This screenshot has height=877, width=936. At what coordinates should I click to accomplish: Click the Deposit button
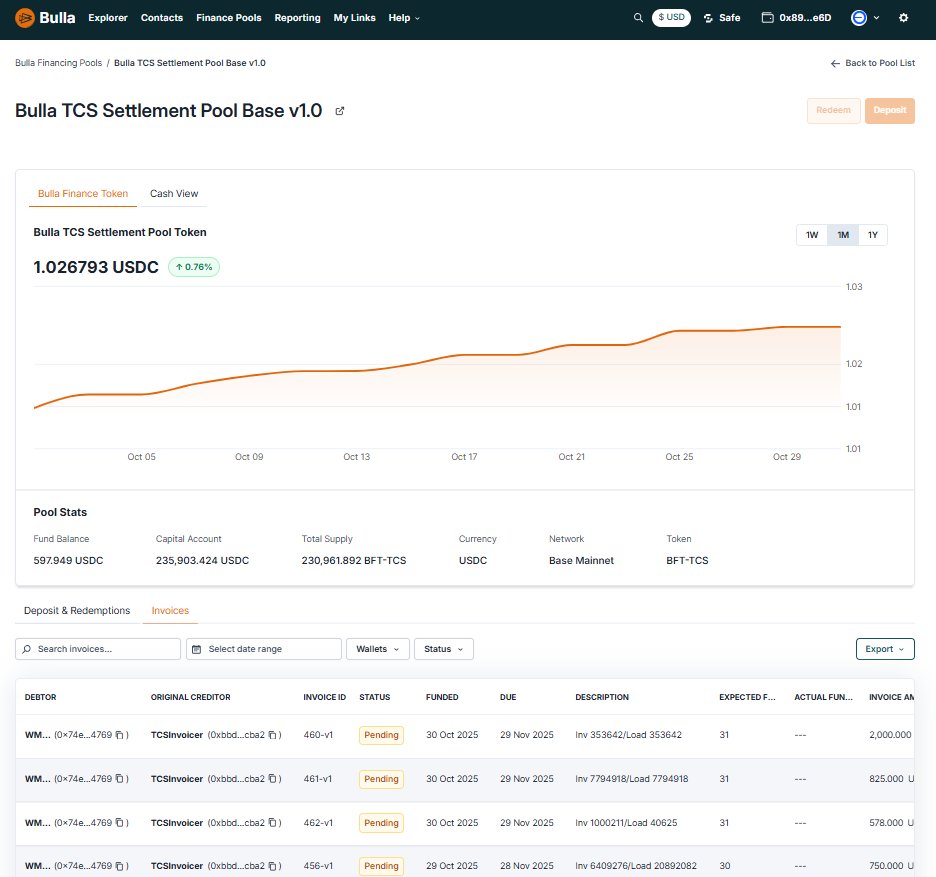pyautogui.click(x=889, y=111)
